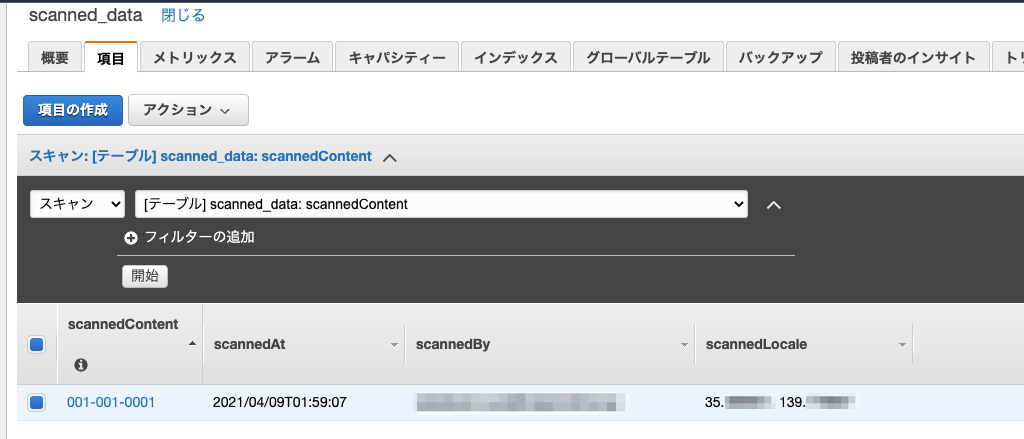The image size is (1024, 439).
Task: Open the scannedAt column menu arrow
Action: click(x=394, y=345)
